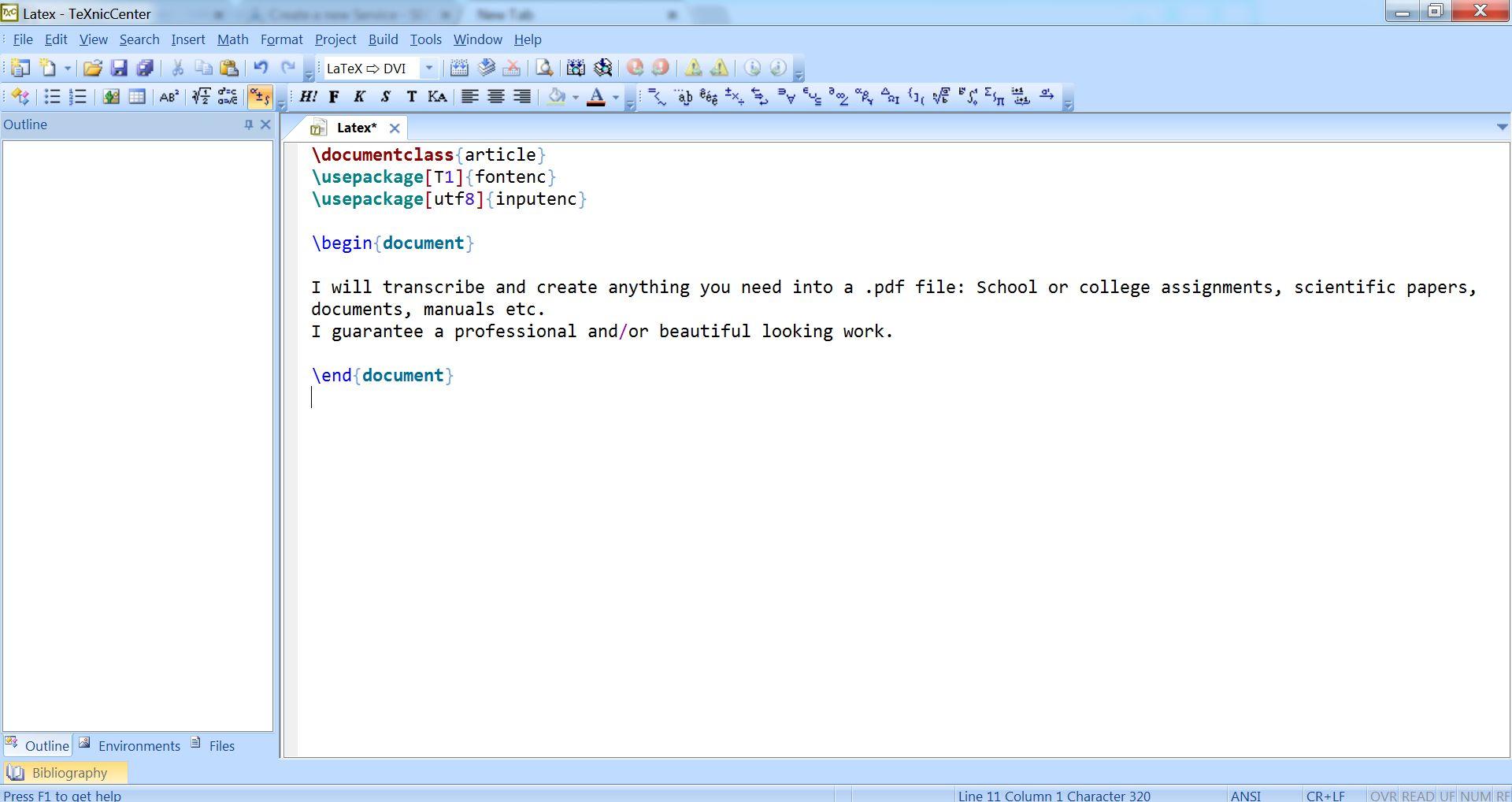The height and width of the screenshot is (802, 1512).
Task: Toggle the highlighted math symbols button
Action: [x=261, y=96]
